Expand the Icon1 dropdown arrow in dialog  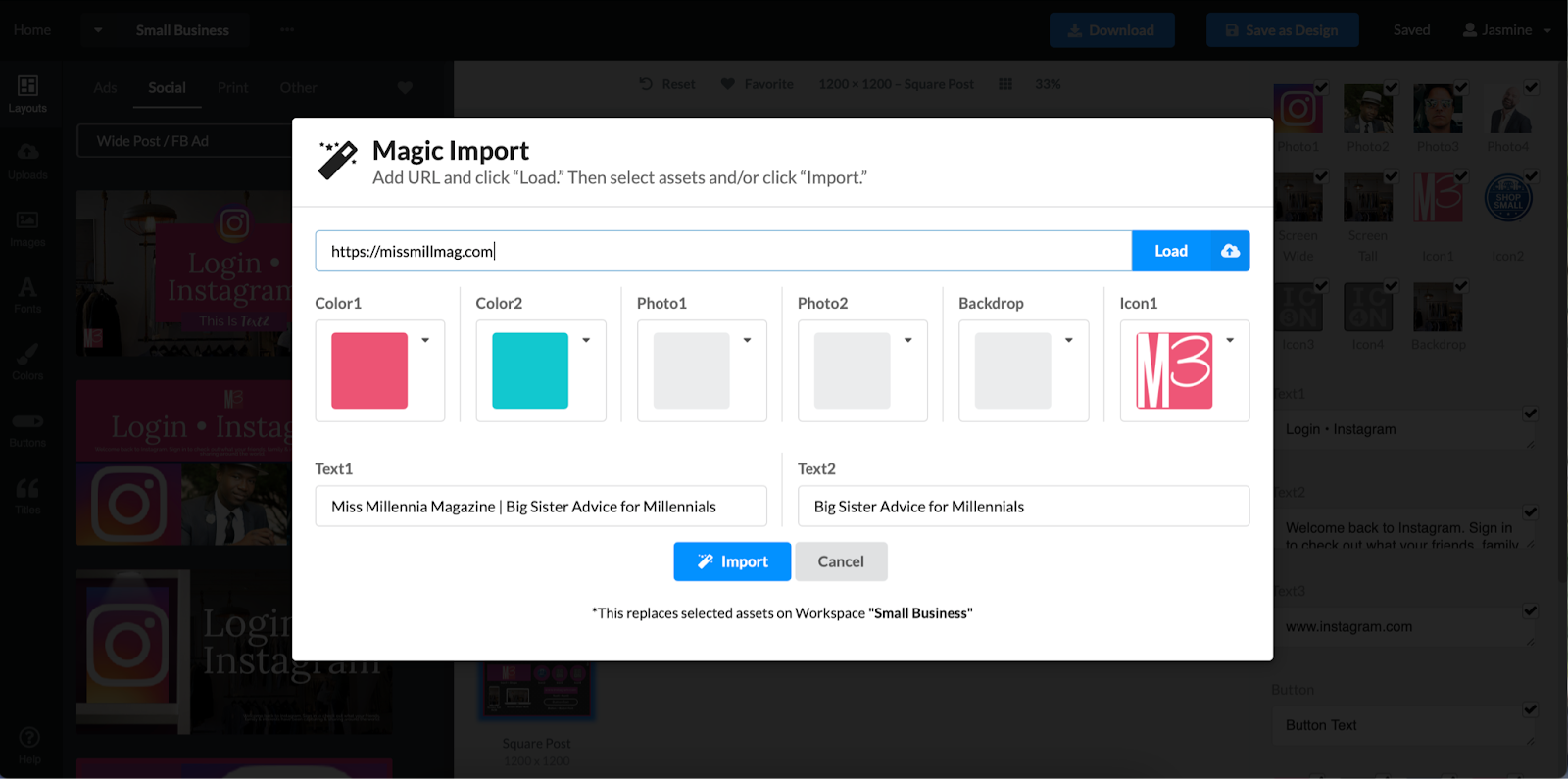point(1230,340)
